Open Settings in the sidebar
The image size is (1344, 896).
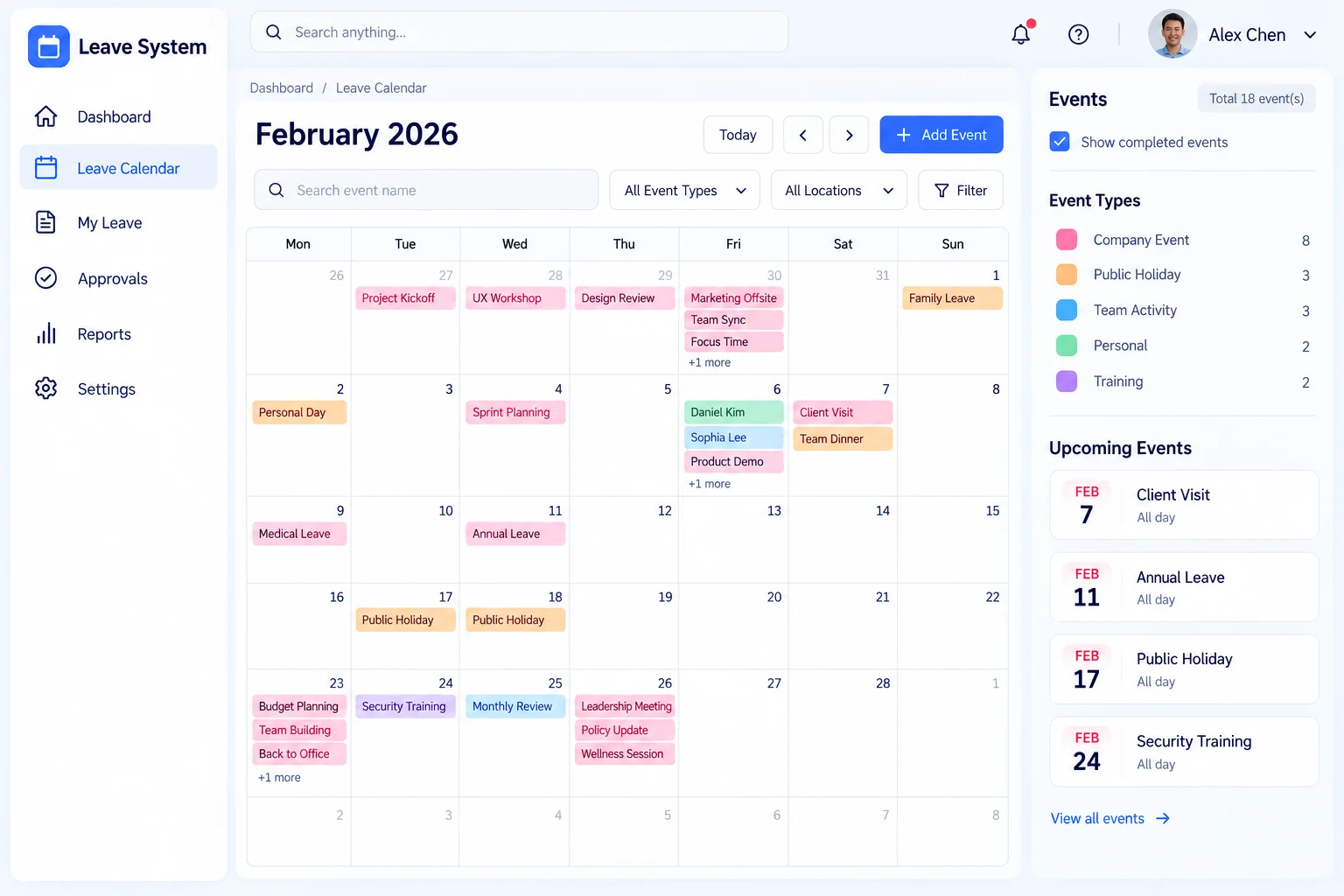tap(118, 388)
